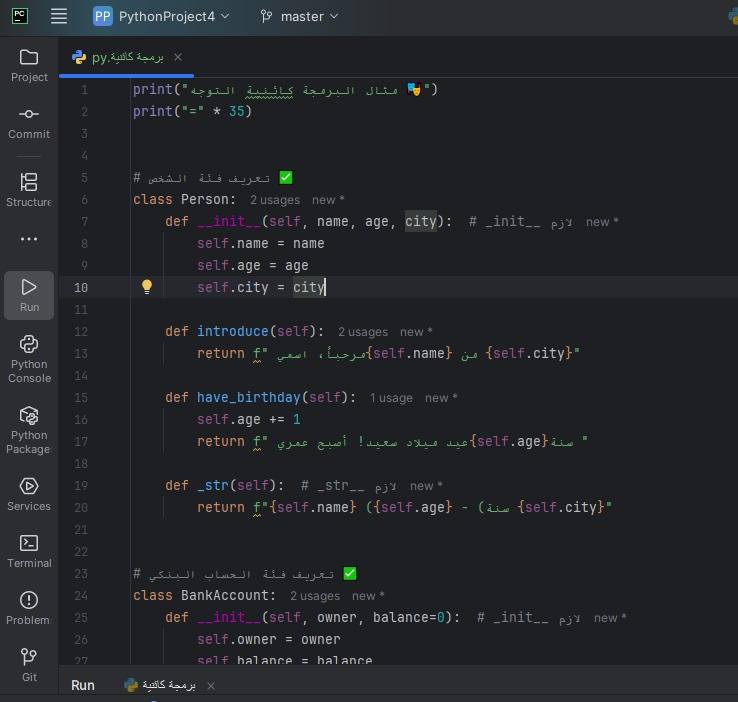Click highlighted 'city' parameter on line 7
The height and width of the screenshot is (702, 738).
pos(421,221)
